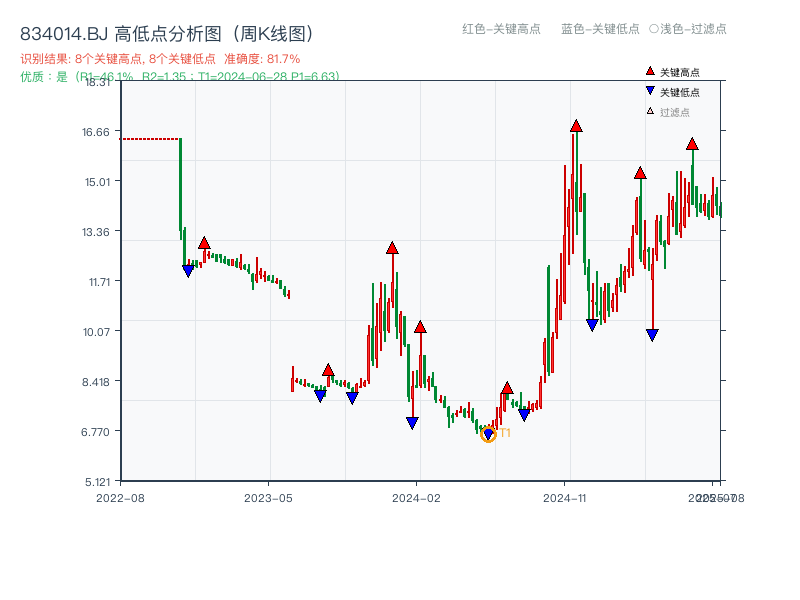Viewport: 800px width, 600px height.
Task: Click the red high-point triangle above the 2025 peak
Action: [691, 146]
